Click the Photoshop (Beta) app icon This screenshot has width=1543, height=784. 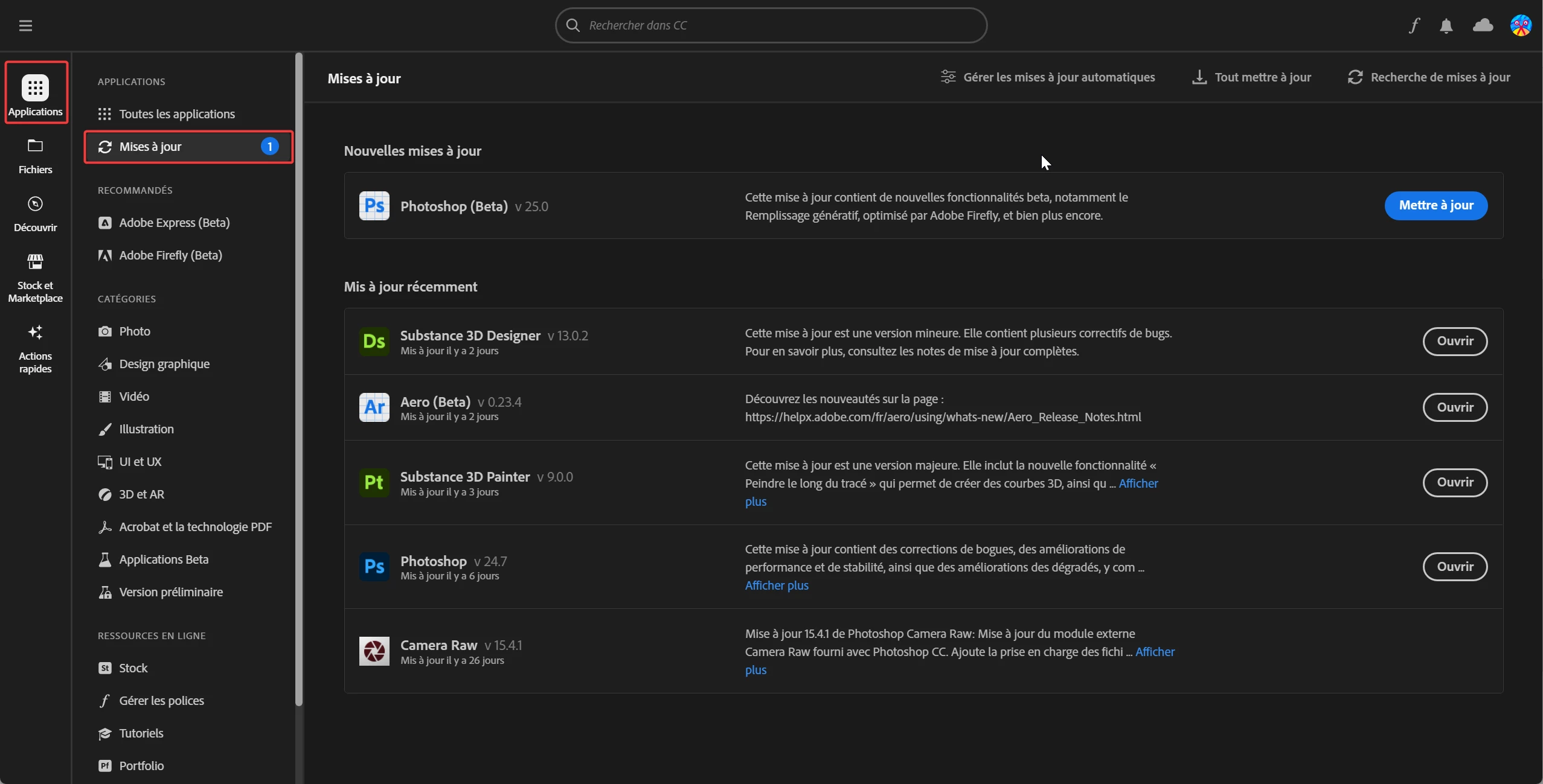(374, 206)
